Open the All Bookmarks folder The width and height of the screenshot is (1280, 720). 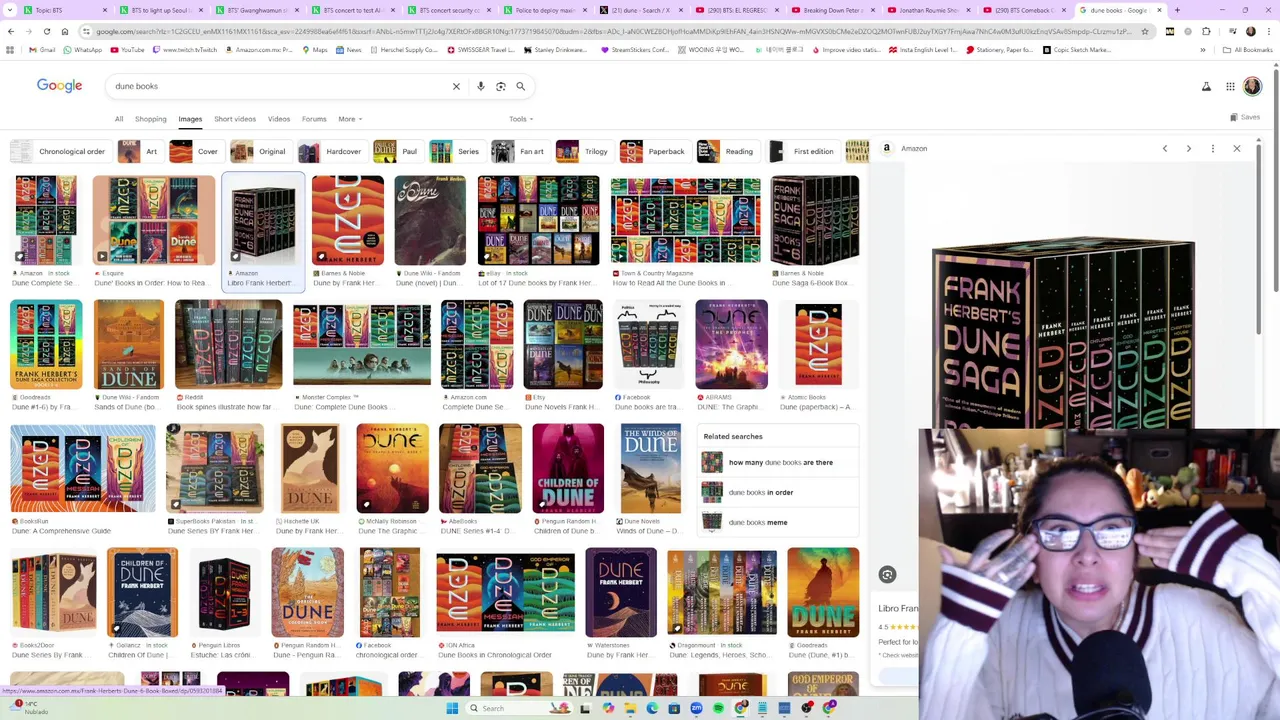pos(1247,50)
